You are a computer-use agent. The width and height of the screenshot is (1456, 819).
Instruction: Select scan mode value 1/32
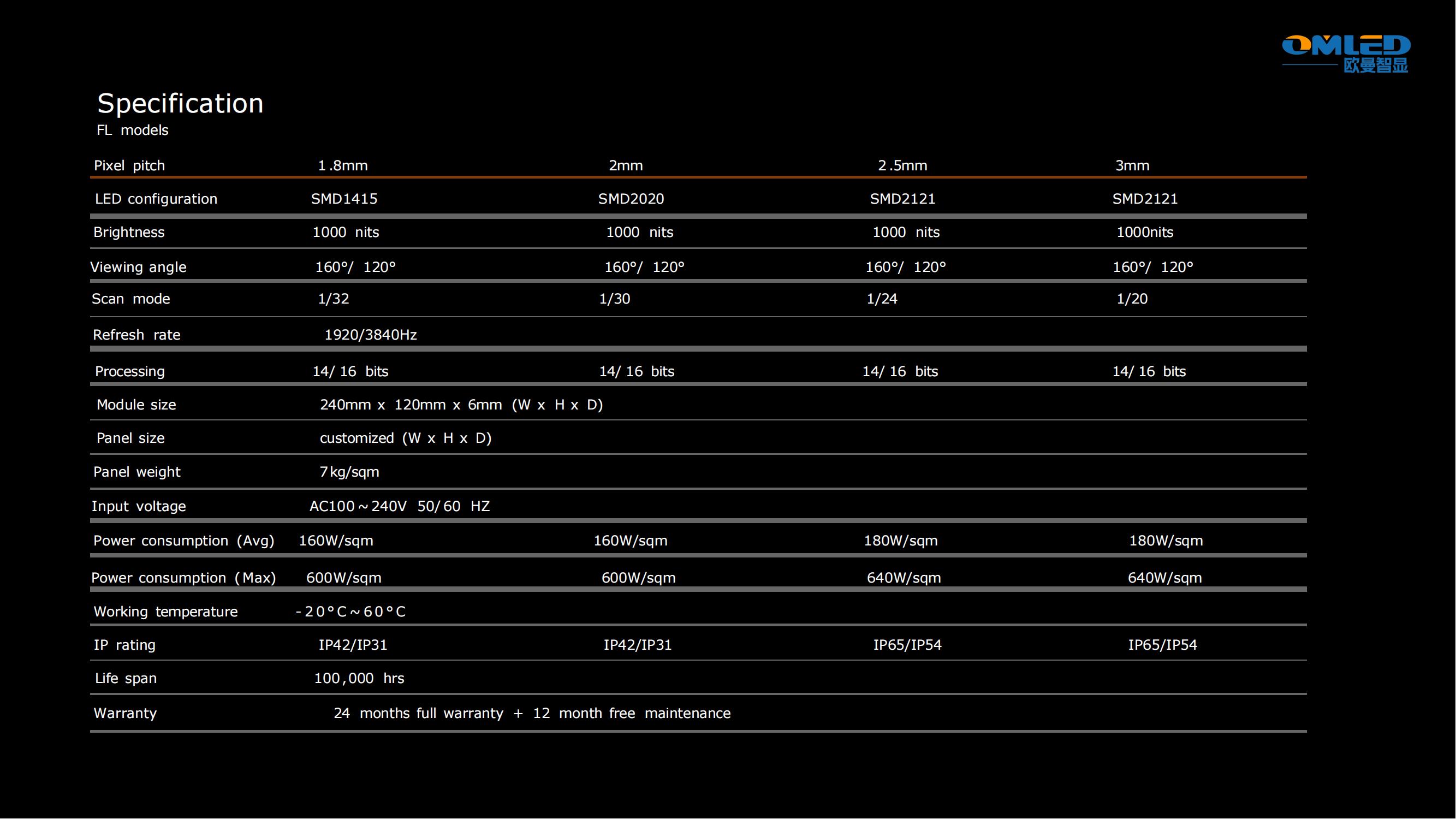(334, 299)
